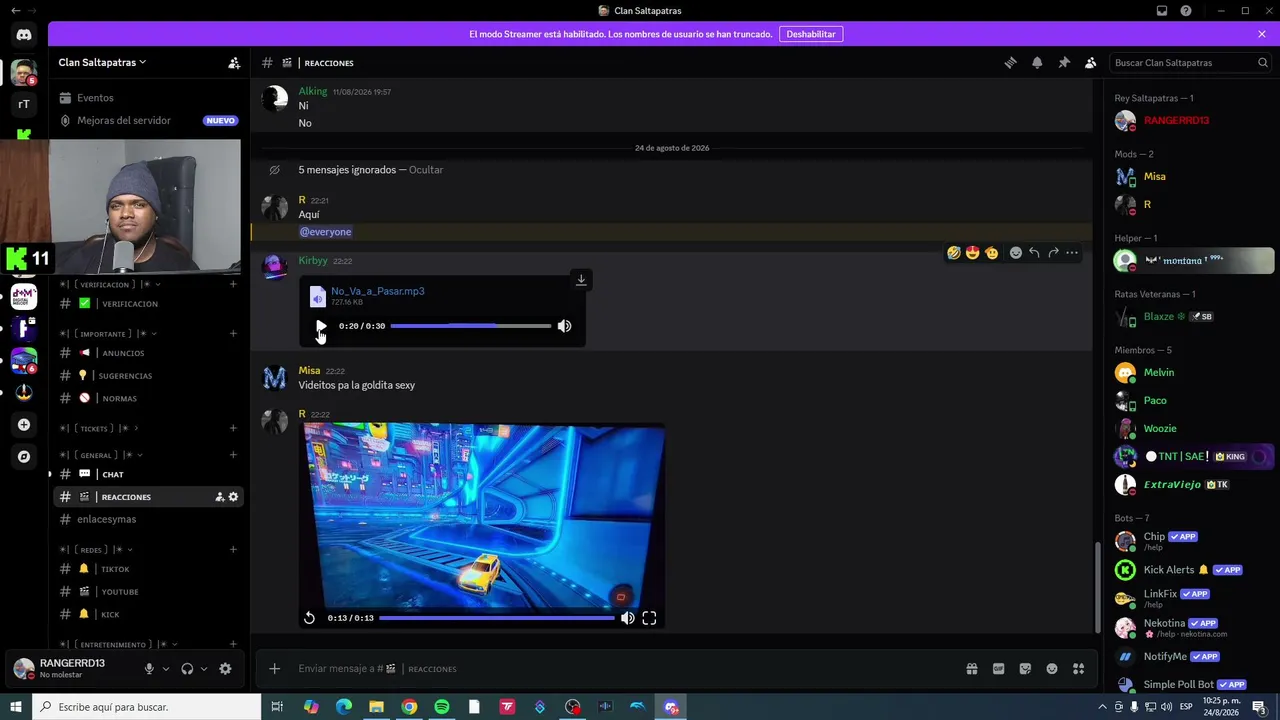Open Mejoras del servidor

pos(148,120)
